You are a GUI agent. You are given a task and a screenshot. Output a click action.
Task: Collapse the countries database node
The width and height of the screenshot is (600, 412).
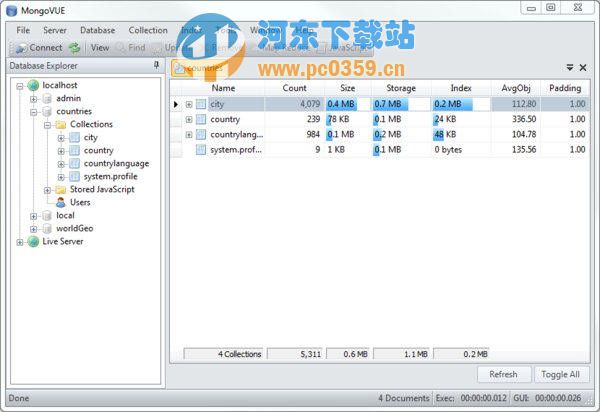pyautogui.click(x=34, y=112)
